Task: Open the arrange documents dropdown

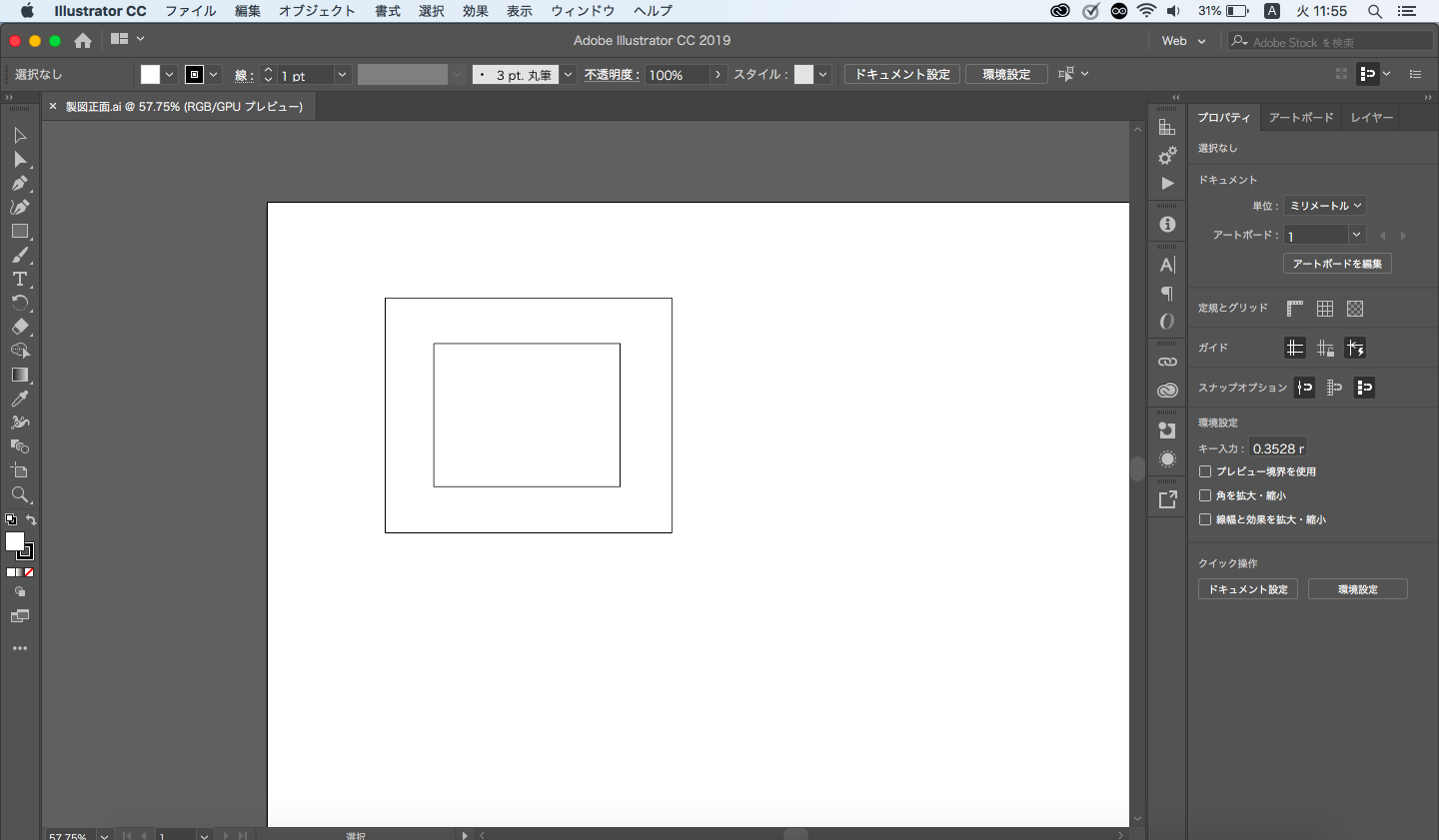Action: pos(128,39)
